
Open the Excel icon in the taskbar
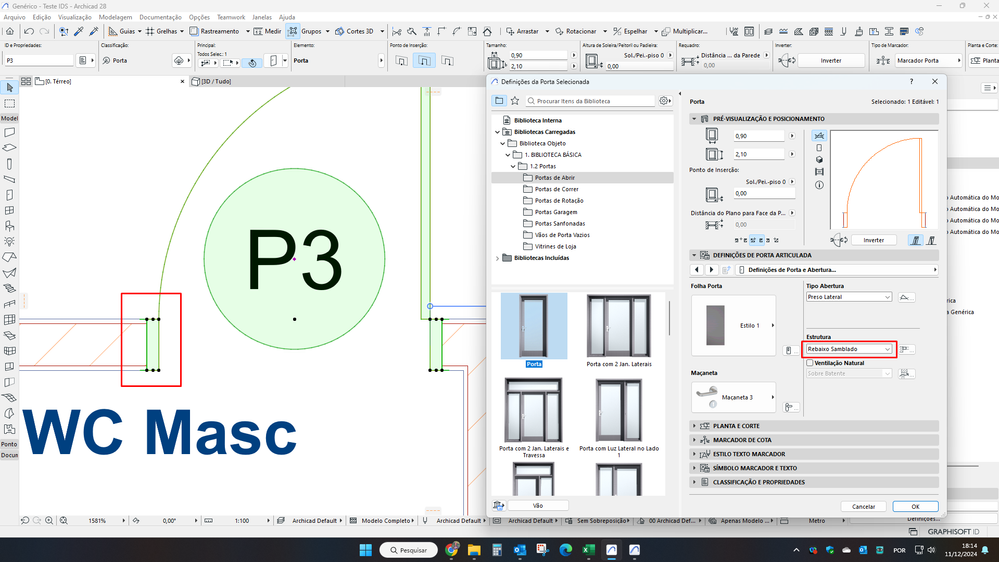click(x=589, y=549)
